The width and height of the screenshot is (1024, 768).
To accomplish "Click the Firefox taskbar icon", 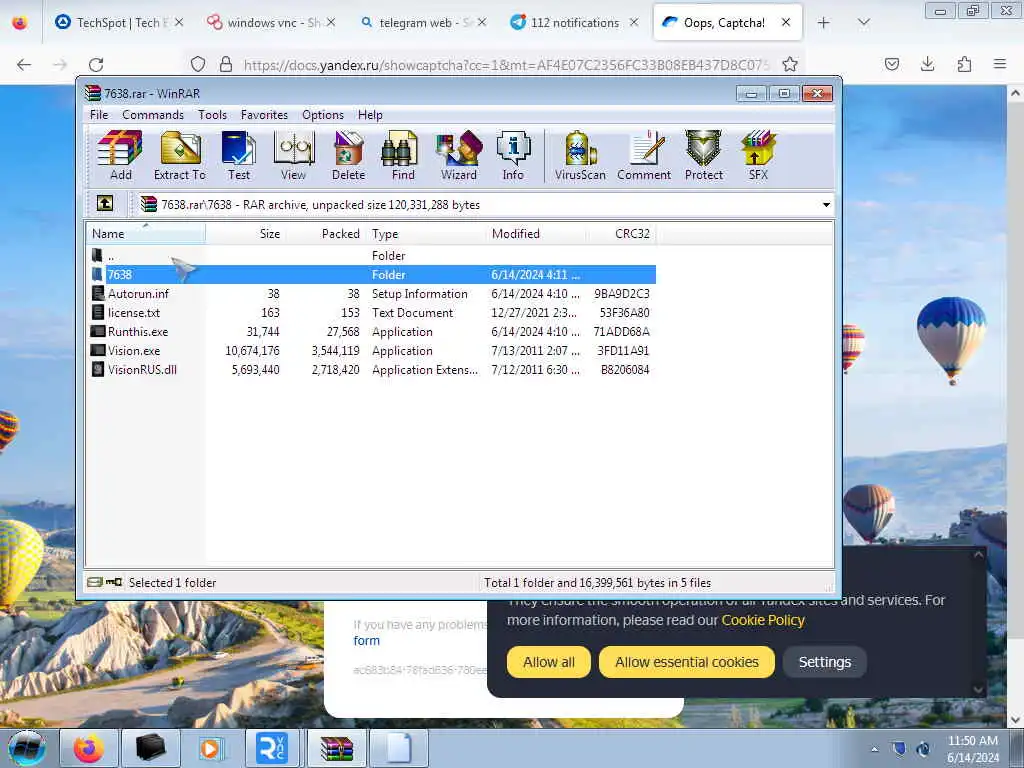I will point(88,748).
